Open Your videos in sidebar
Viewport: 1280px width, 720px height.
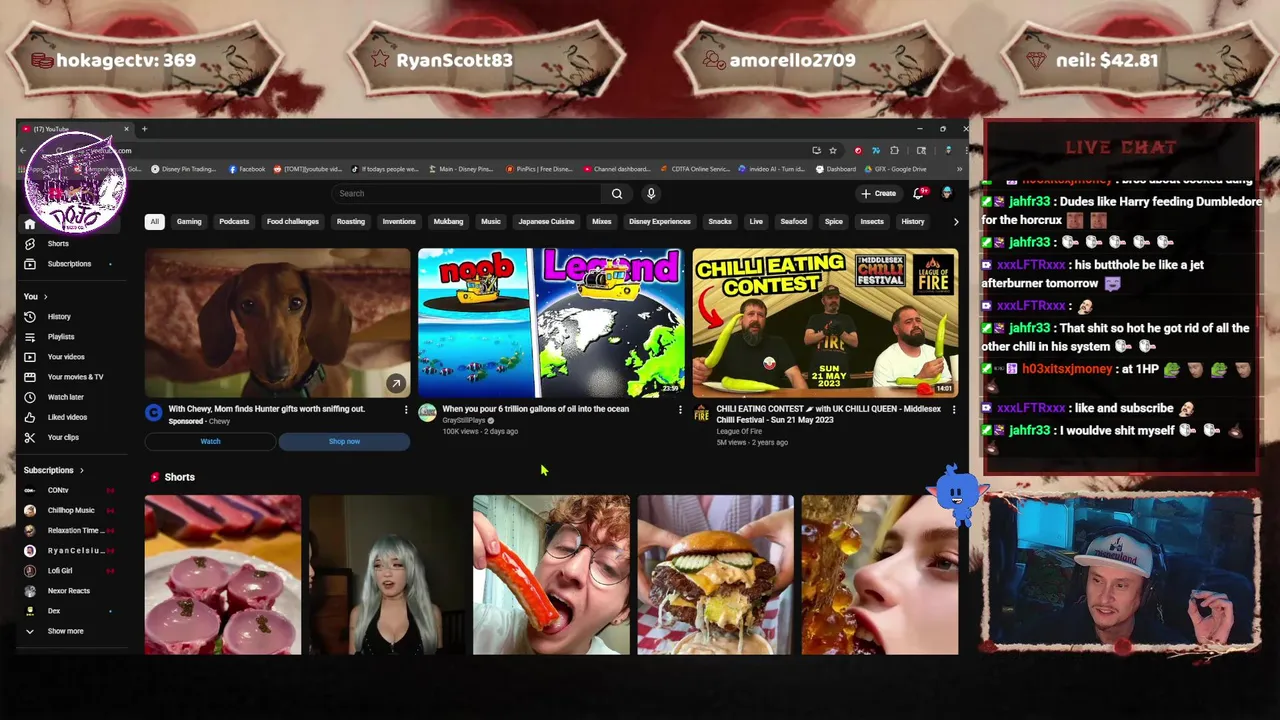tap(66, 357)
